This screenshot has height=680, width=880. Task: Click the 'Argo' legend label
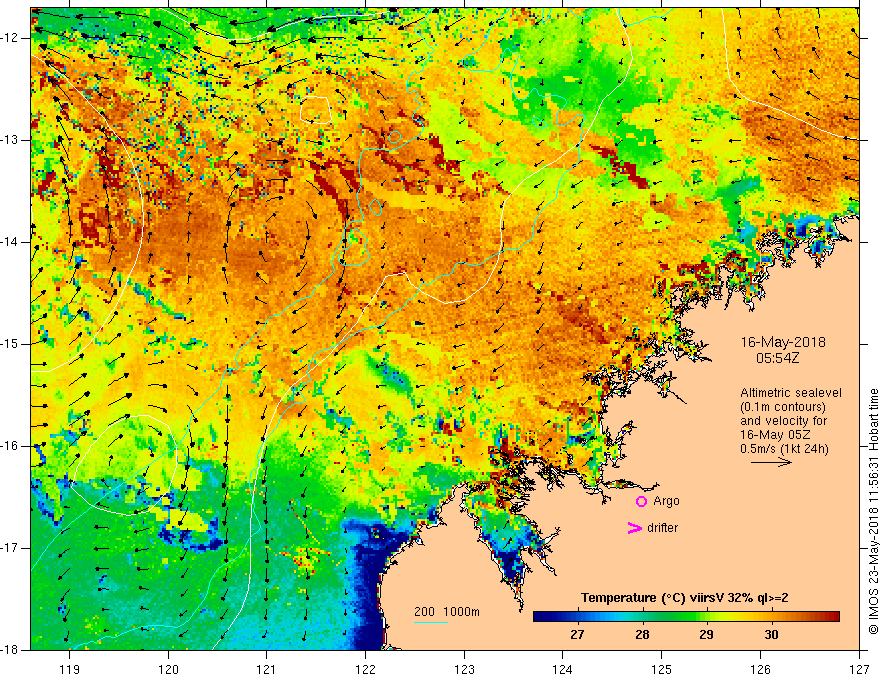(x=666, y=501)
